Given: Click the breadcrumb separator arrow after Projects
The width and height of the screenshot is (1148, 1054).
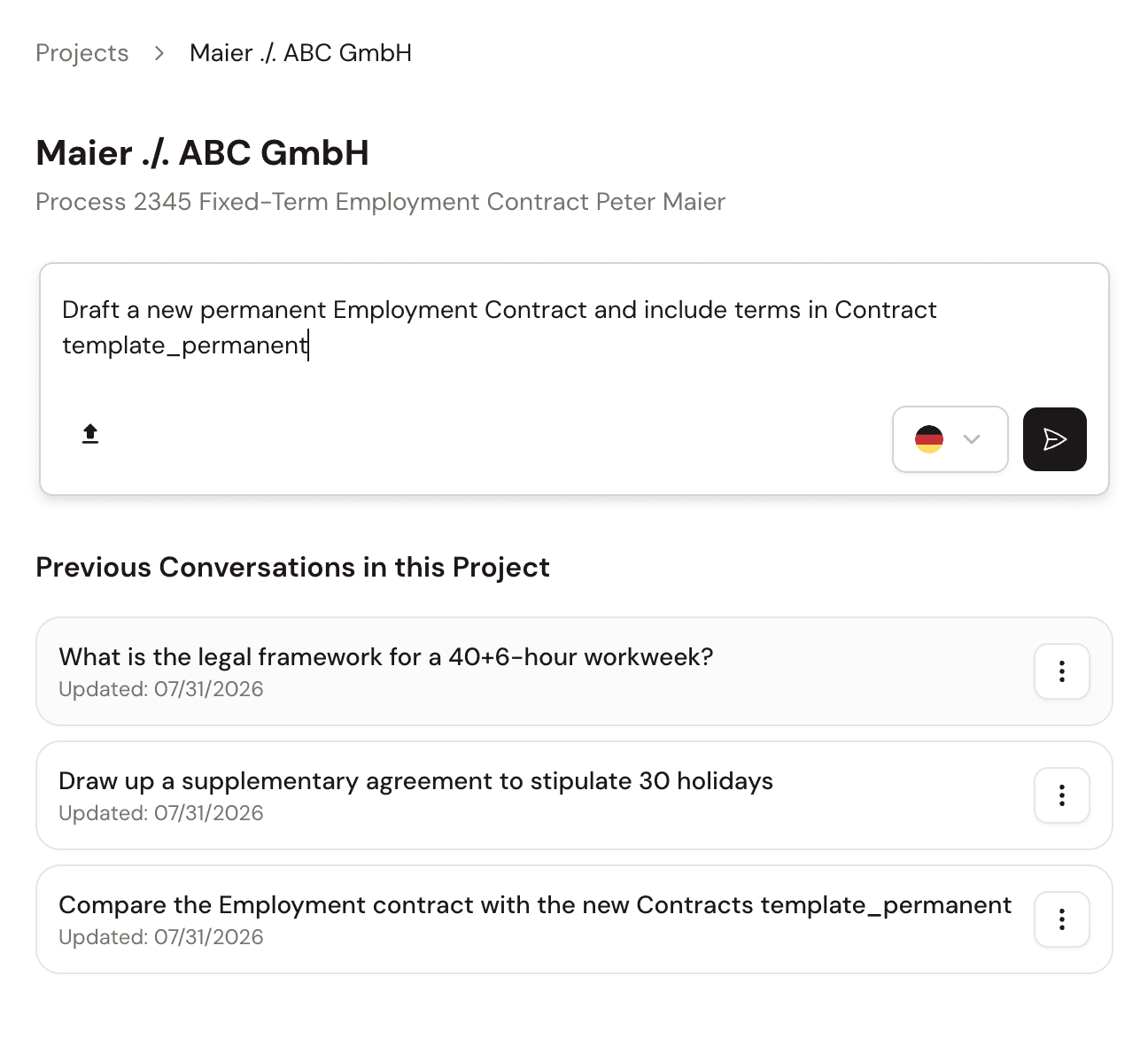Looking at the screenshot, I should coord(159,53).
